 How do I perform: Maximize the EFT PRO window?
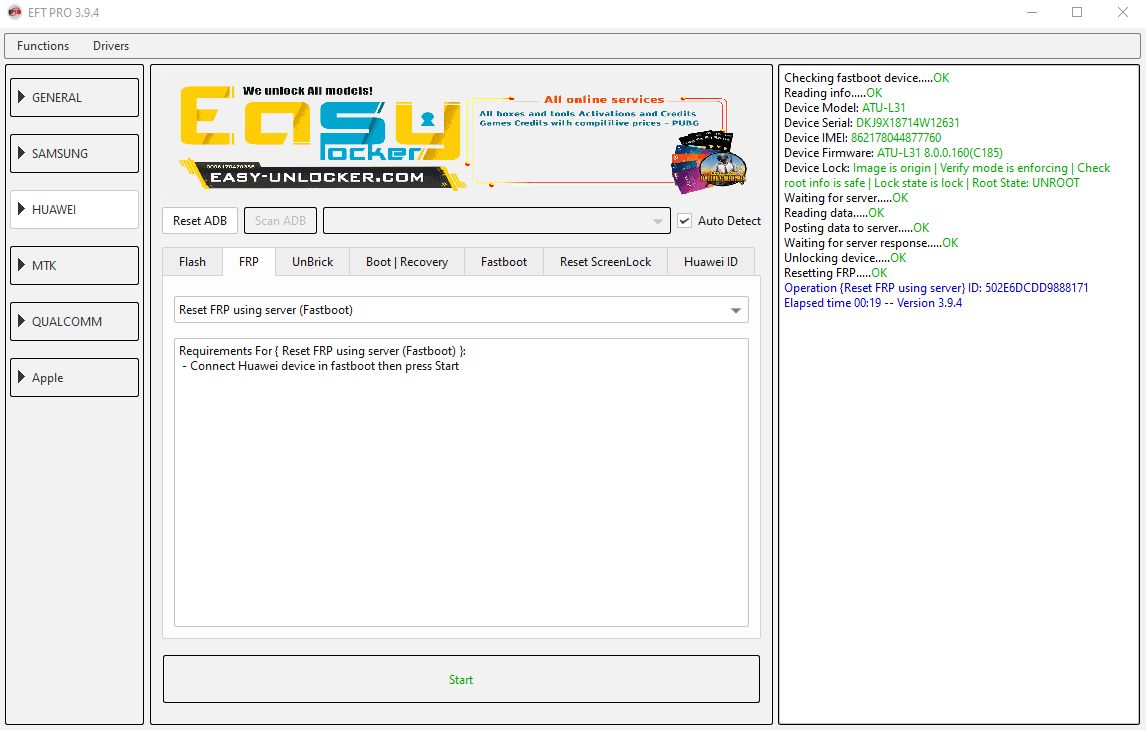(1077, 12)
